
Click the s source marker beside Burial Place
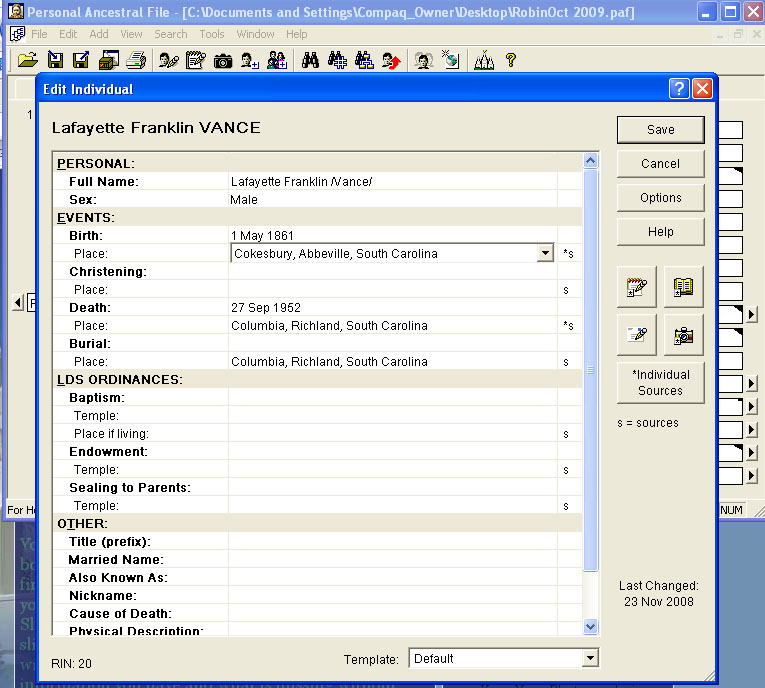pyautogui.click(x=566, y=362)
